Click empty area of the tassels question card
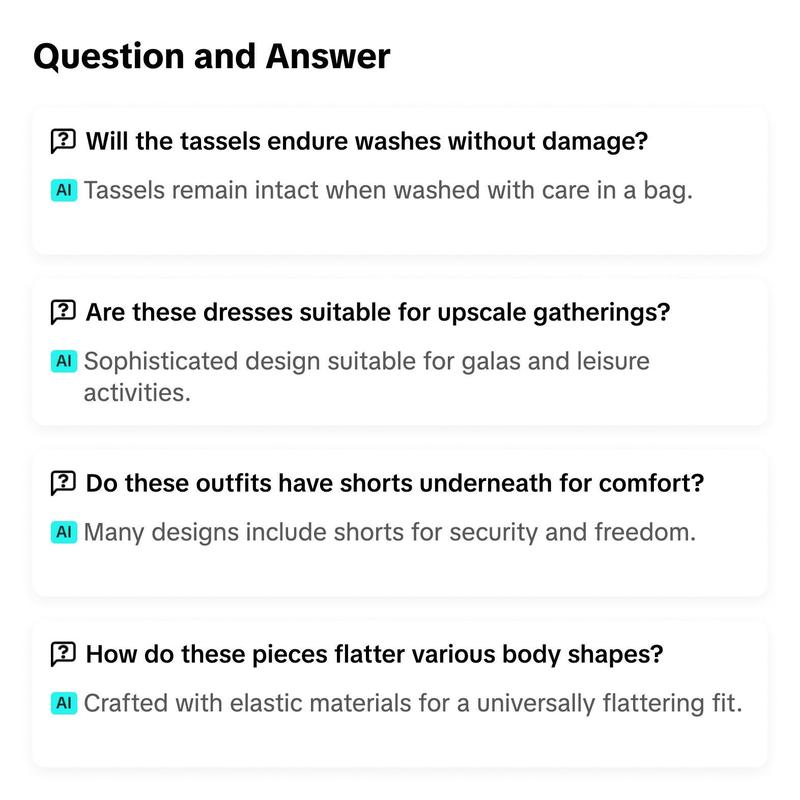 400,230
